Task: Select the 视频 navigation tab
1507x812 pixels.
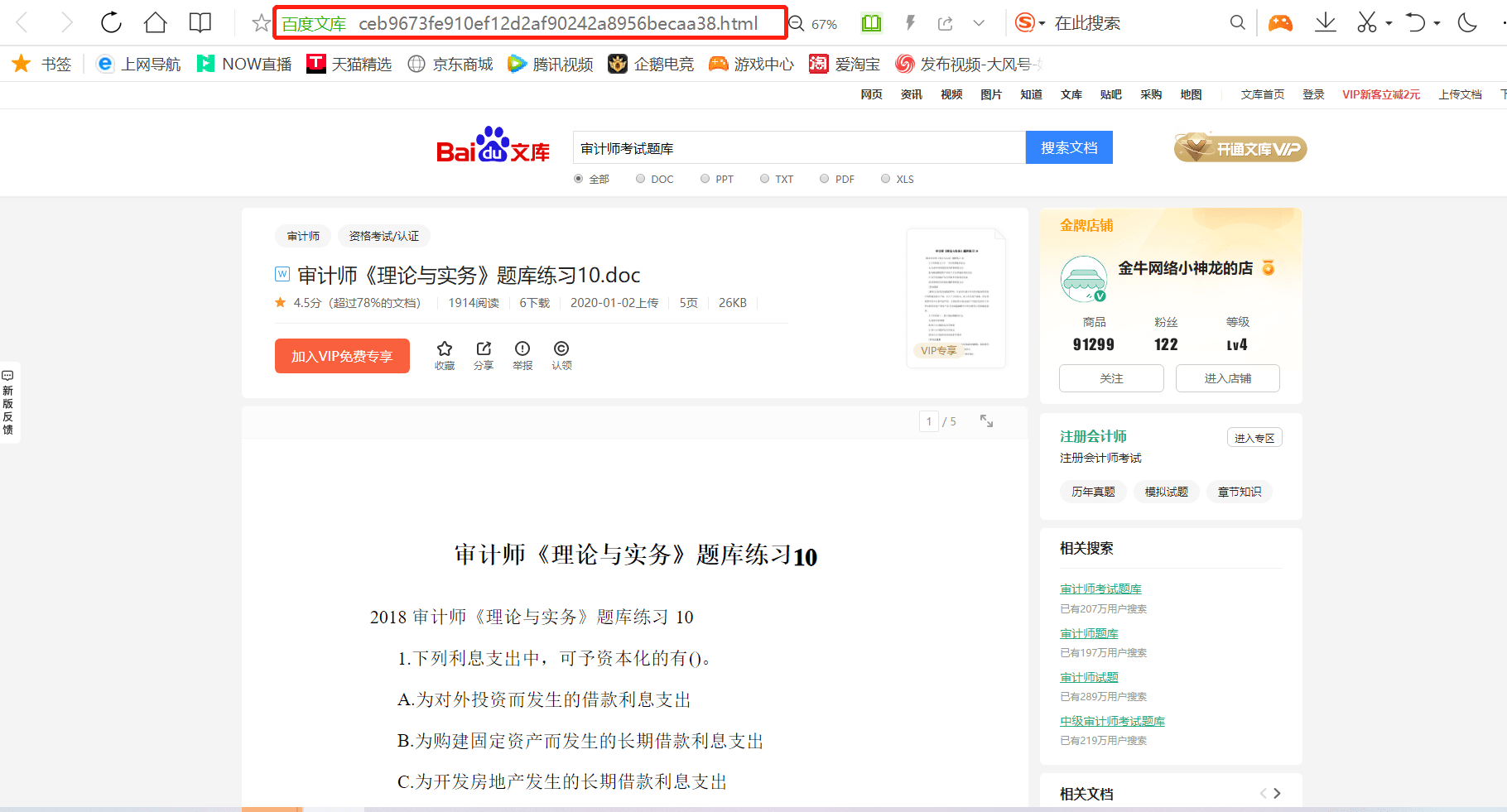Action: (951, 94)
